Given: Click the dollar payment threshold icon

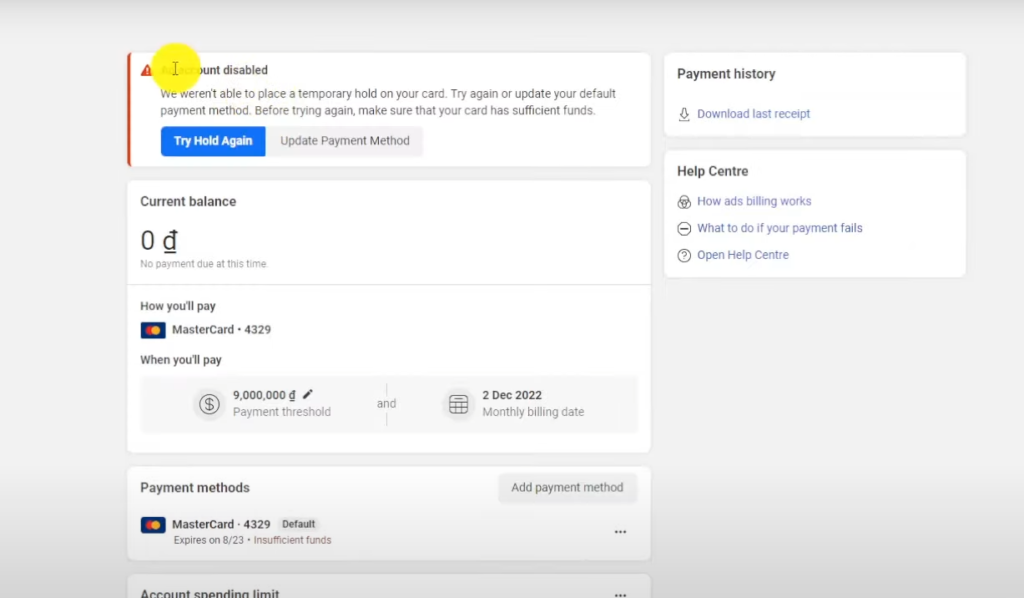Looking at the screenshot, I should point(209,404).
